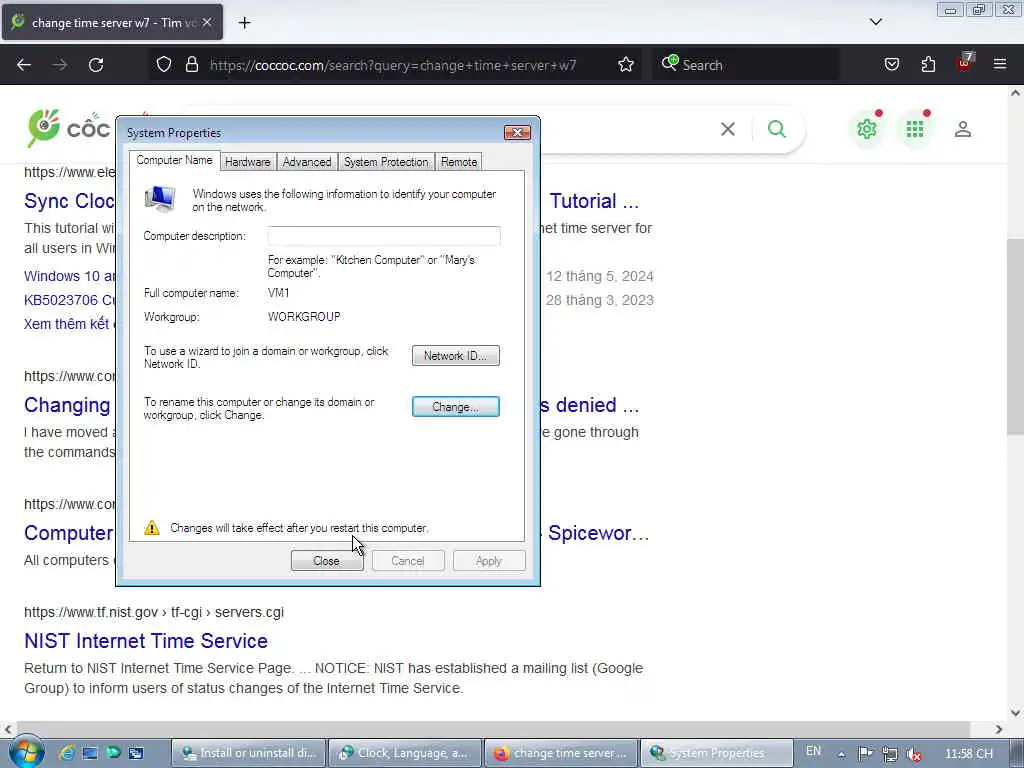The width and height of the screenshot is (1024, 768).
Task: Click the monitor icon in Computer Name tab
Action: [x=160, y=199]
